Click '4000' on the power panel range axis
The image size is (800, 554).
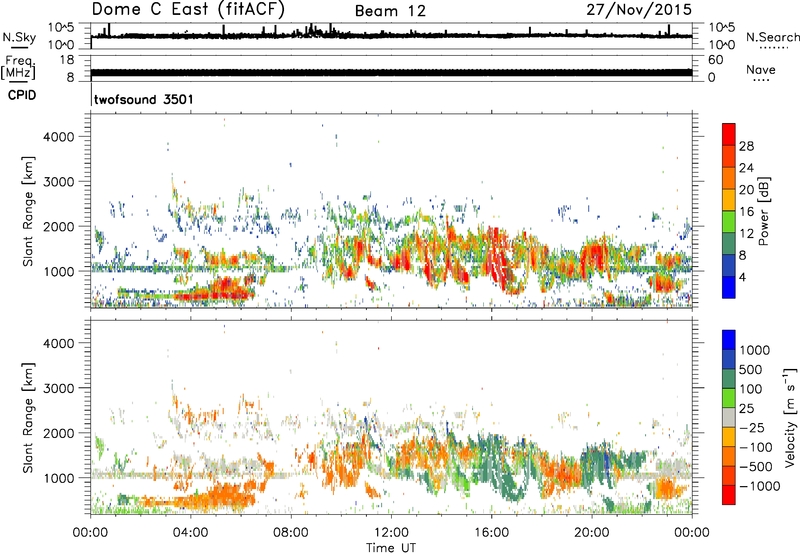coord(58,137)
